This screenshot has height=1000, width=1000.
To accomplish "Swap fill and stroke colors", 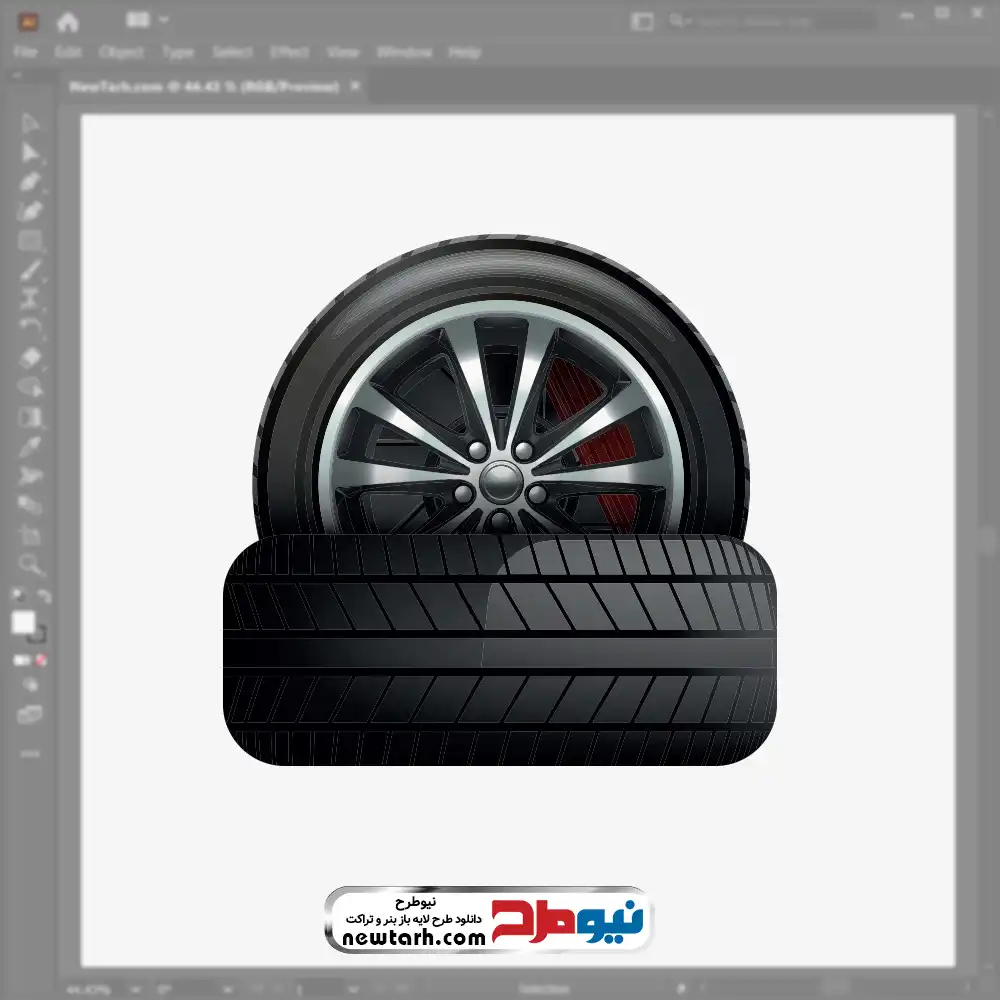I will (x=42, y=597).
